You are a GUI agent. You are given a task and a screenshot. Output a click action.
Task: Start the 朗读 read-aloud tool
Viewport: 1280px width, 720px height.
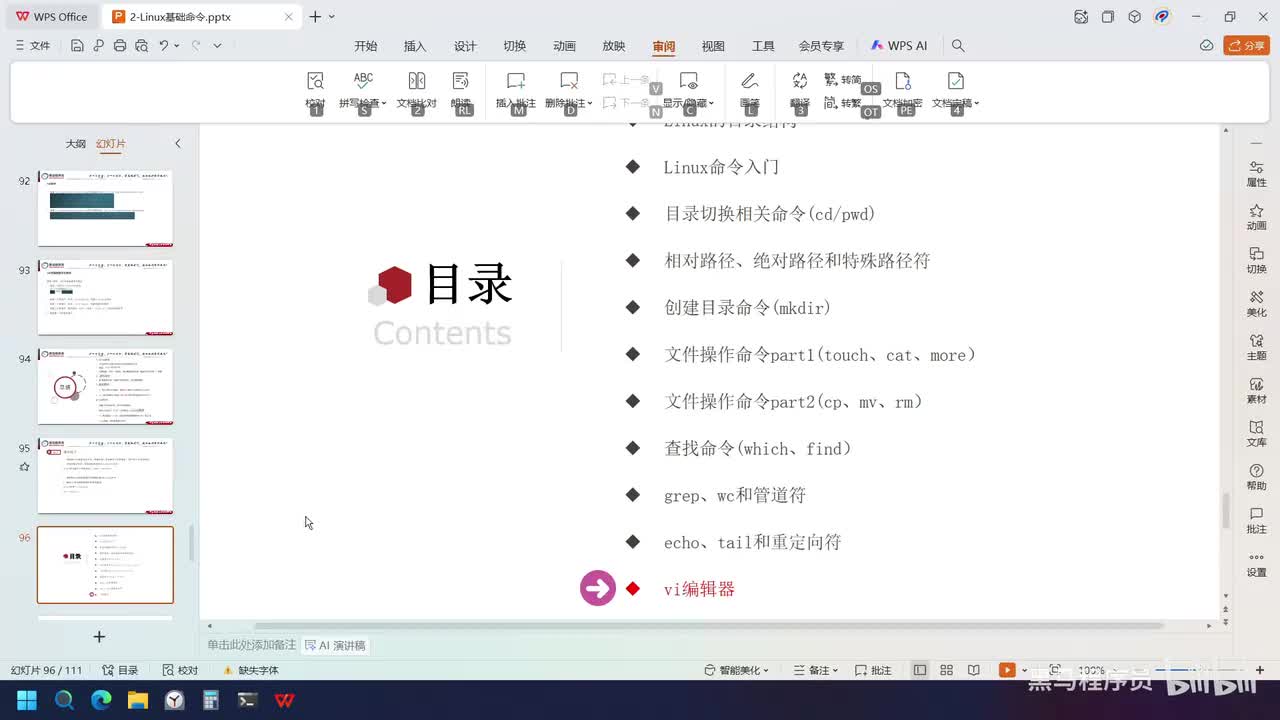[461, 90]
